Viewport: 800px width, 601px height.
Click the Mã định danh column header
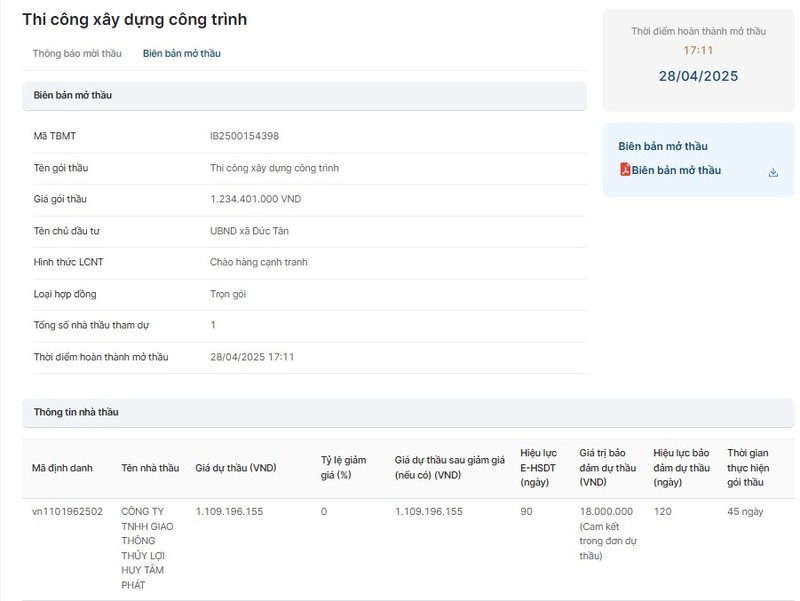tap(62, 468)
